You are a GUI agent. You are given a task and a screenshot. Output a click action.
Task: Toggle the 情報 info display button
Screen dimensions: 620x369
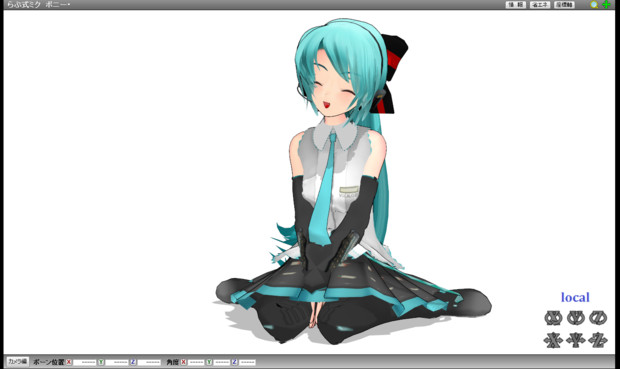[516, 5]
